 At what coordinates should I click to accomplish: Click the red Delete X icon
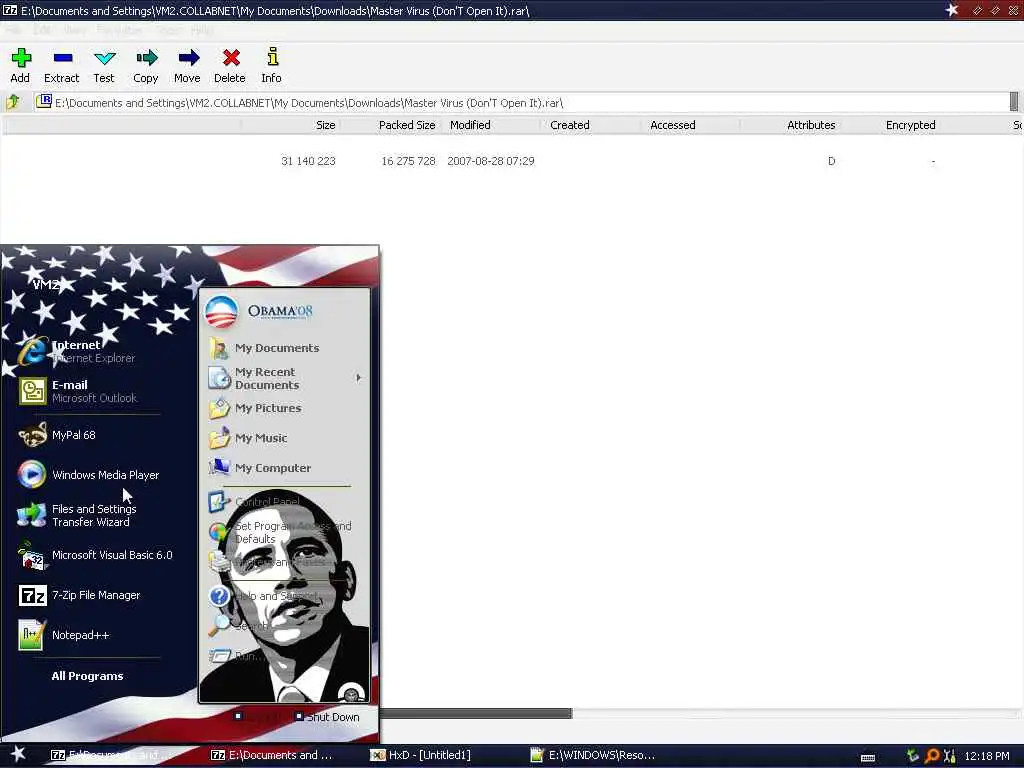pos(231,58)
